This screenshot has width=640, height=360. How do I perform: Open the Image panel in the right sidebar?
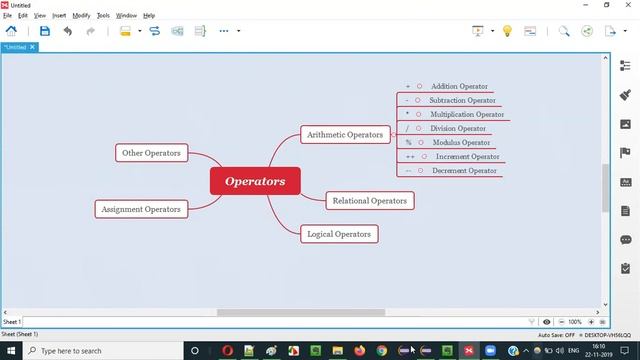[x=625, y=124]
